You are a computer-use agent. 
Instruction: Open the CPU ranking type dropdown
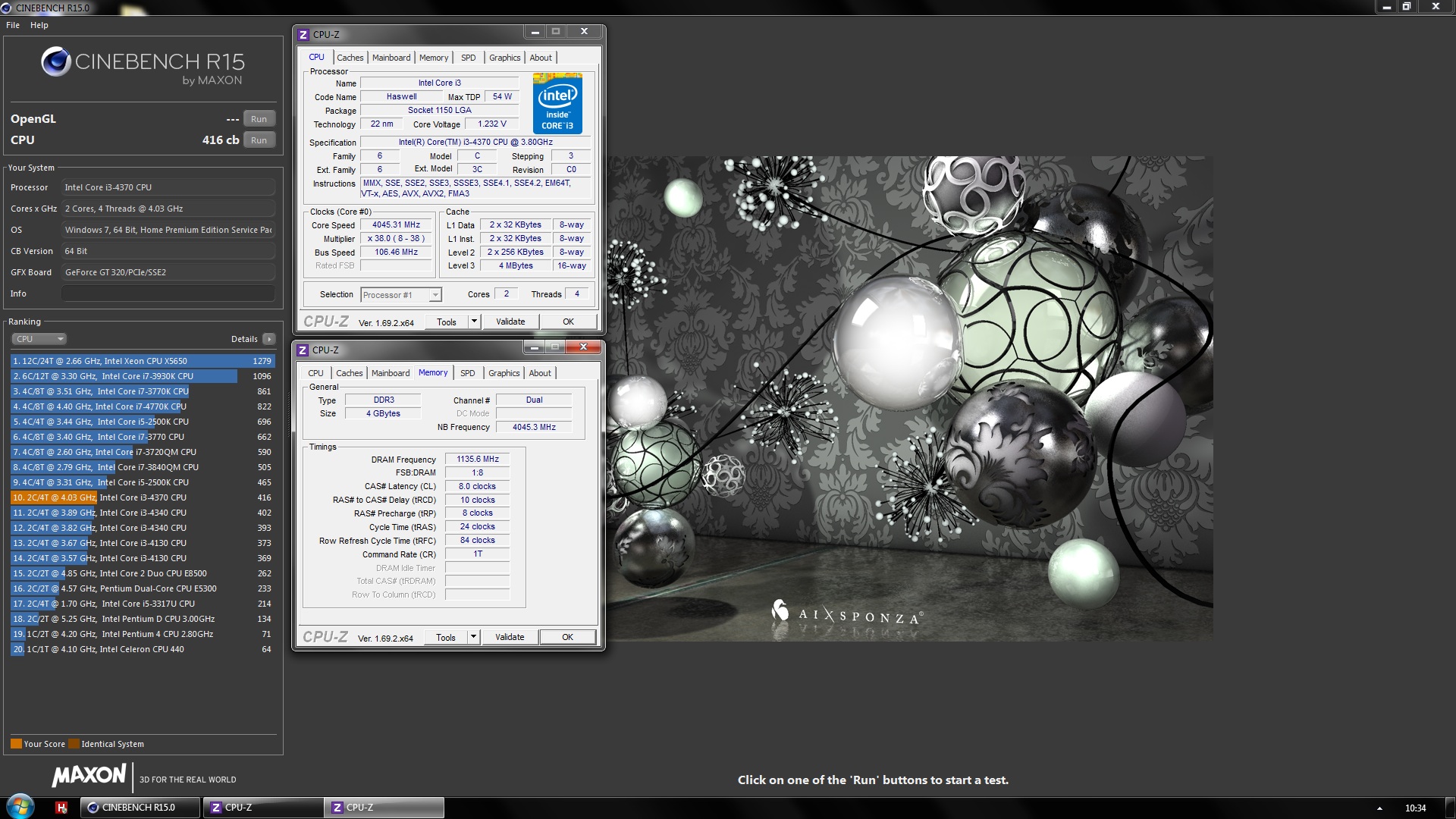coord(39,339)
